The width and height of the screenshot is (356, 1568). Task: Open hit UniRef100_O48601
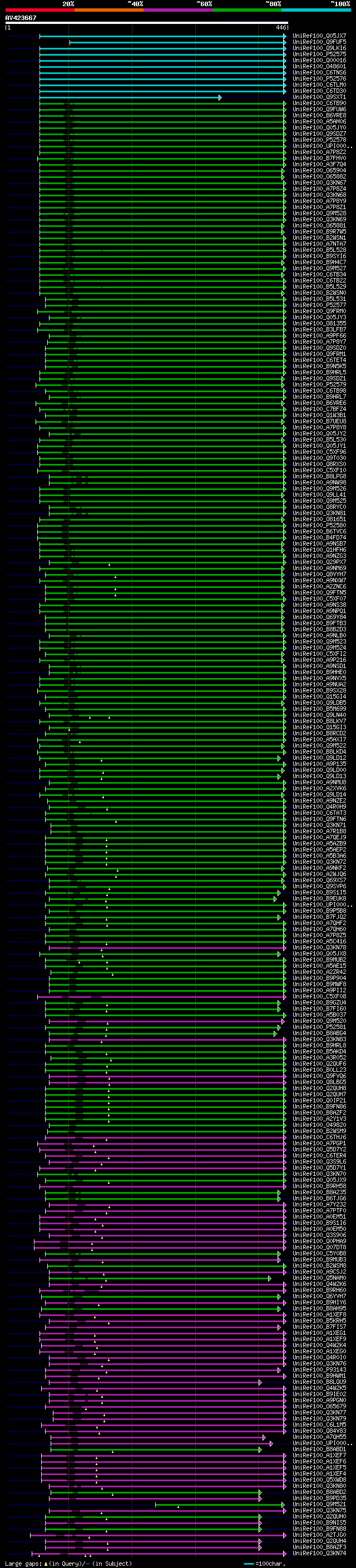tap(319, 66)
